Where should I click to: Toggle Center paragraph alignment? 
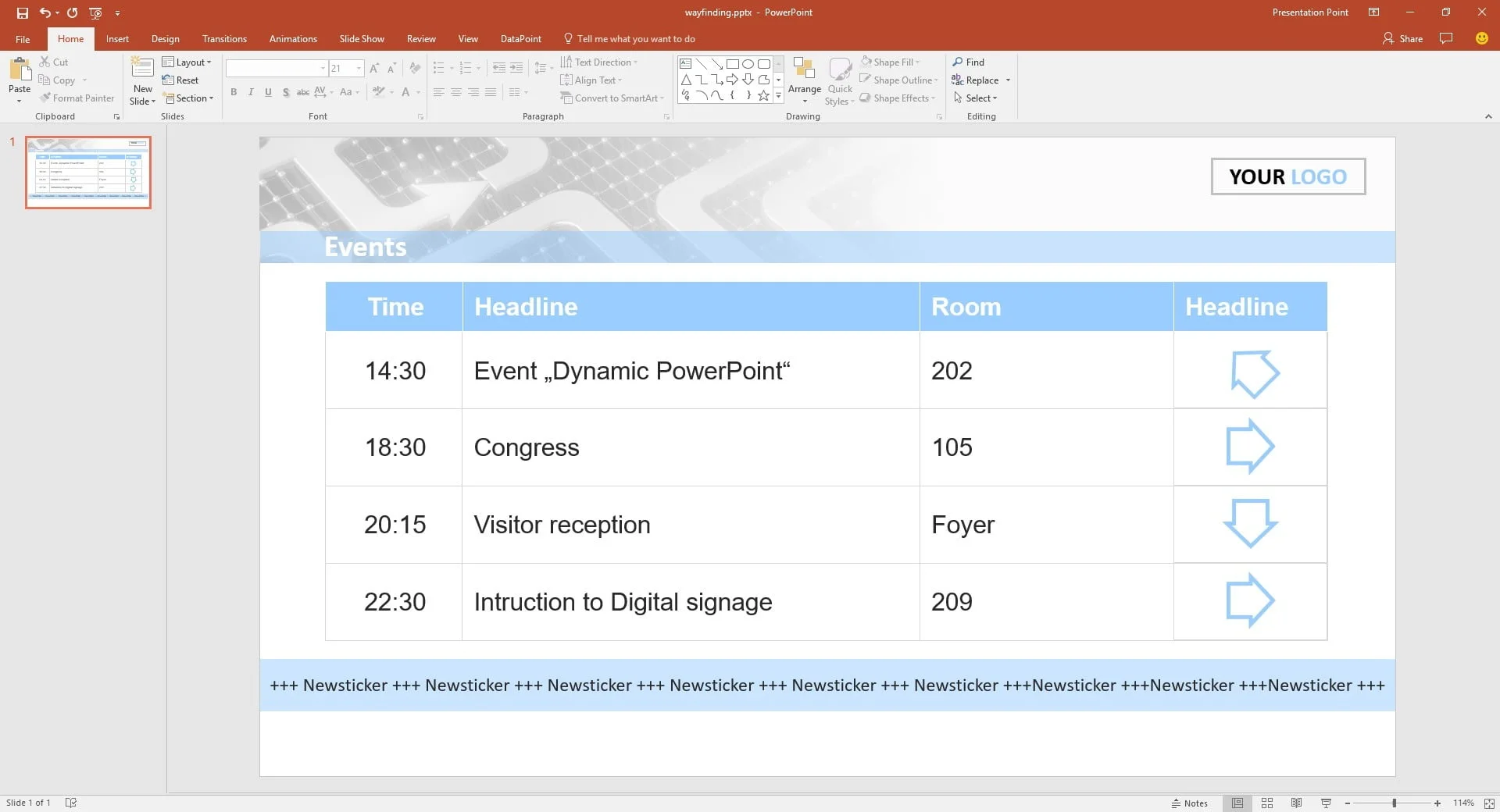pyautogui.click(x=456, y=92)
